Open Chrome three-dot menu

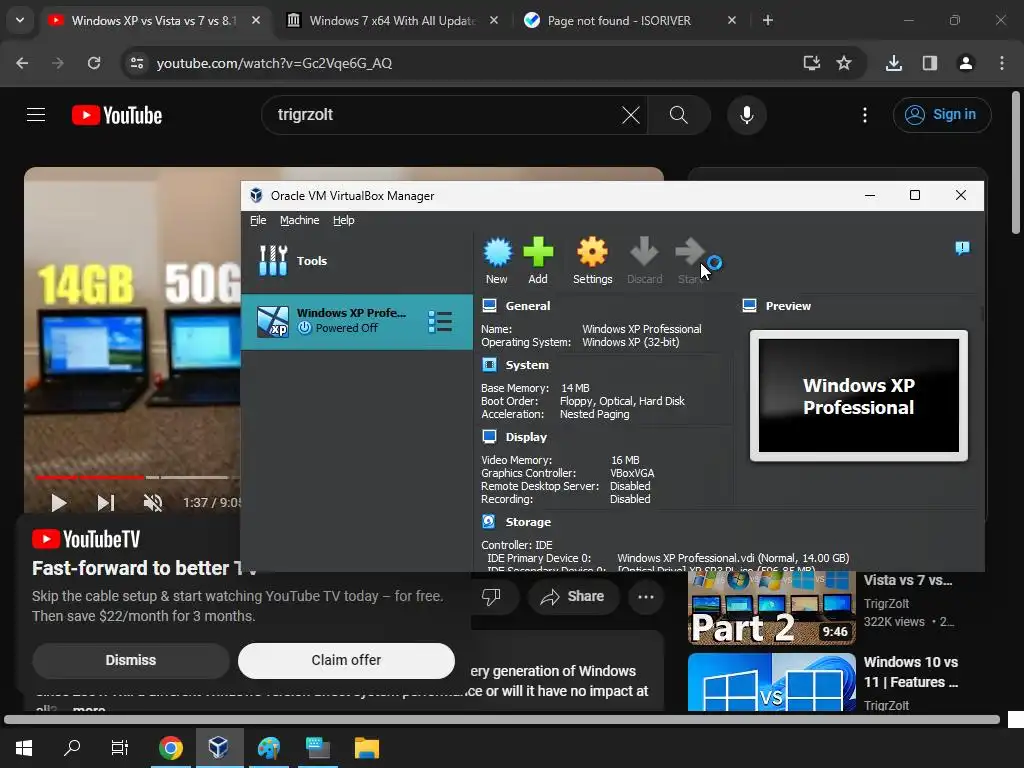tap(1002, 63)
